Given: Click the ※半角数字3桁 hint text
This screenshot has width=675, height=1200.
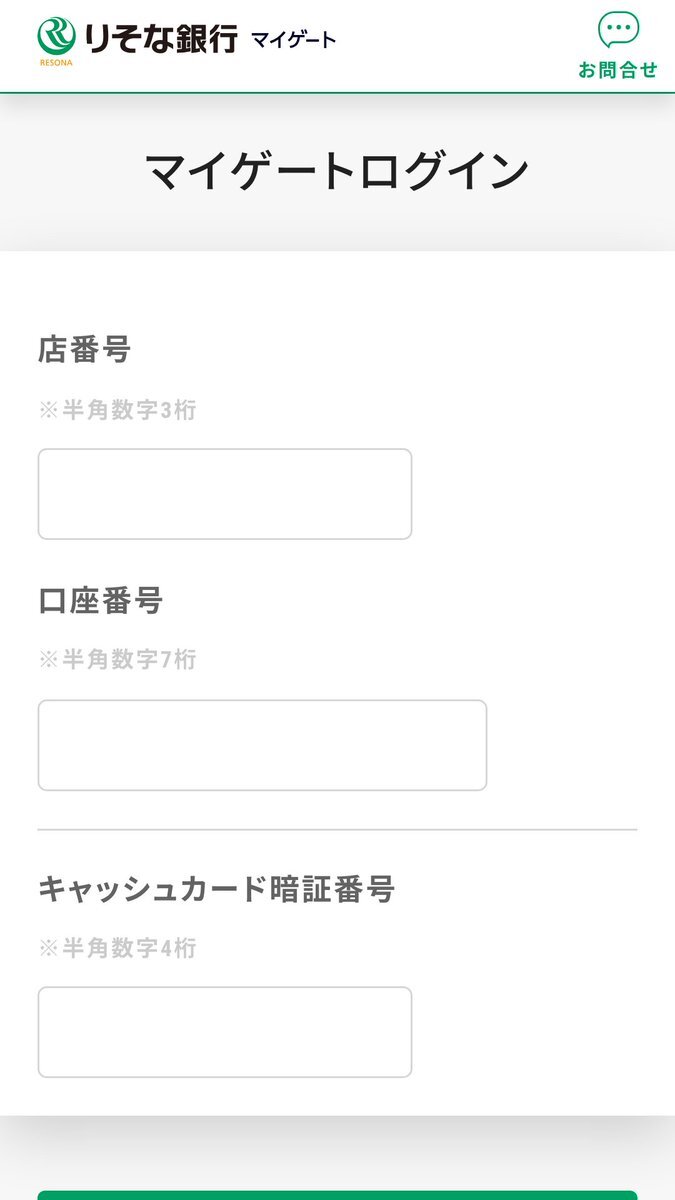Looking at the screenshot, I should coord(117,410).
